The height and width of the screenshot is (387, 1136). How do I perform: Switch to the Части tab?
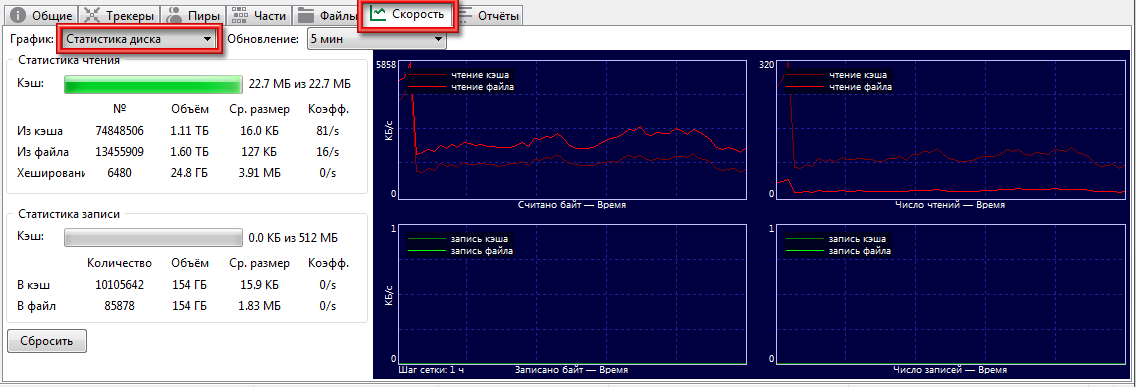(259, 14)
